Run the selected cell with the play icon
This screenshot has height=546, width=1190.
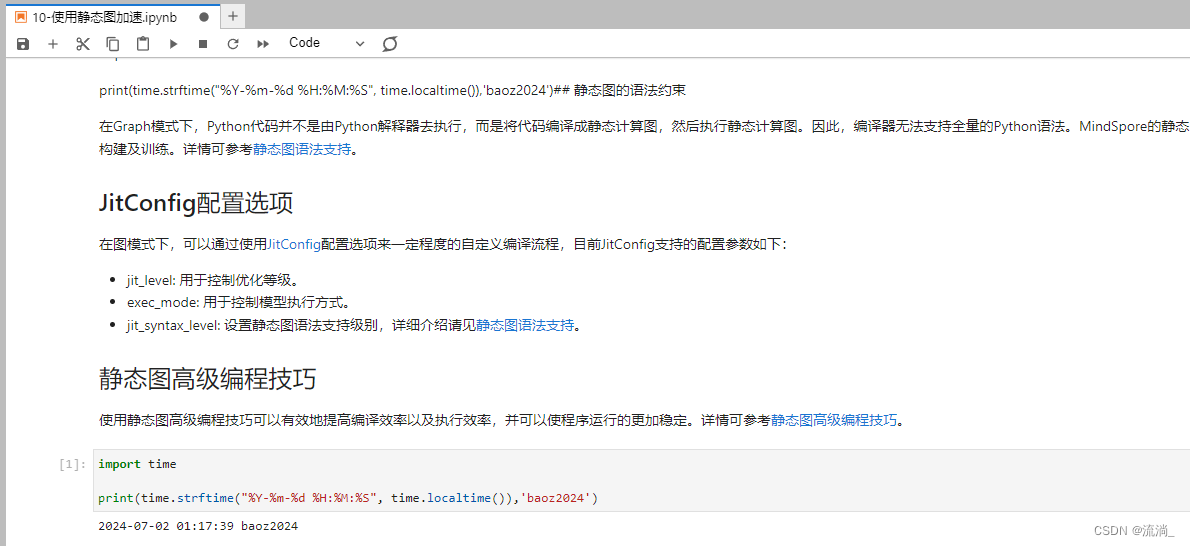point(173,44)
